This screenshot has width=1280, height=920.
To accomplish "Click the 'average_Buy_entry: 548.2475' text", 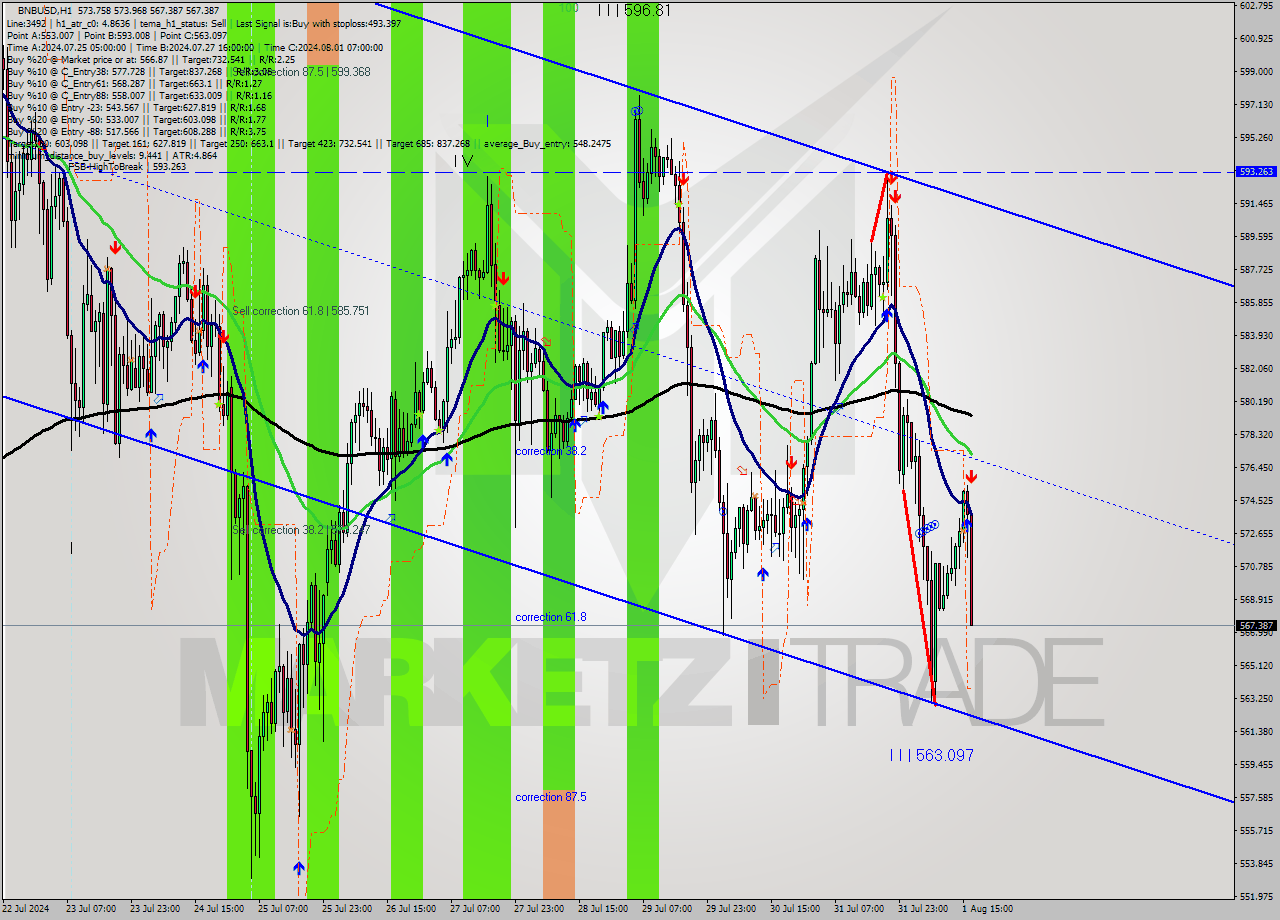I will [x=546, y=143].
